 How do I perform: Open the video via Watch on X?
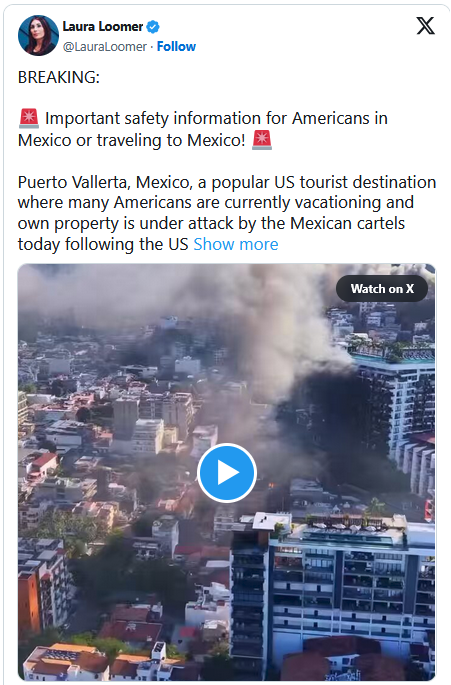point(382,289)
